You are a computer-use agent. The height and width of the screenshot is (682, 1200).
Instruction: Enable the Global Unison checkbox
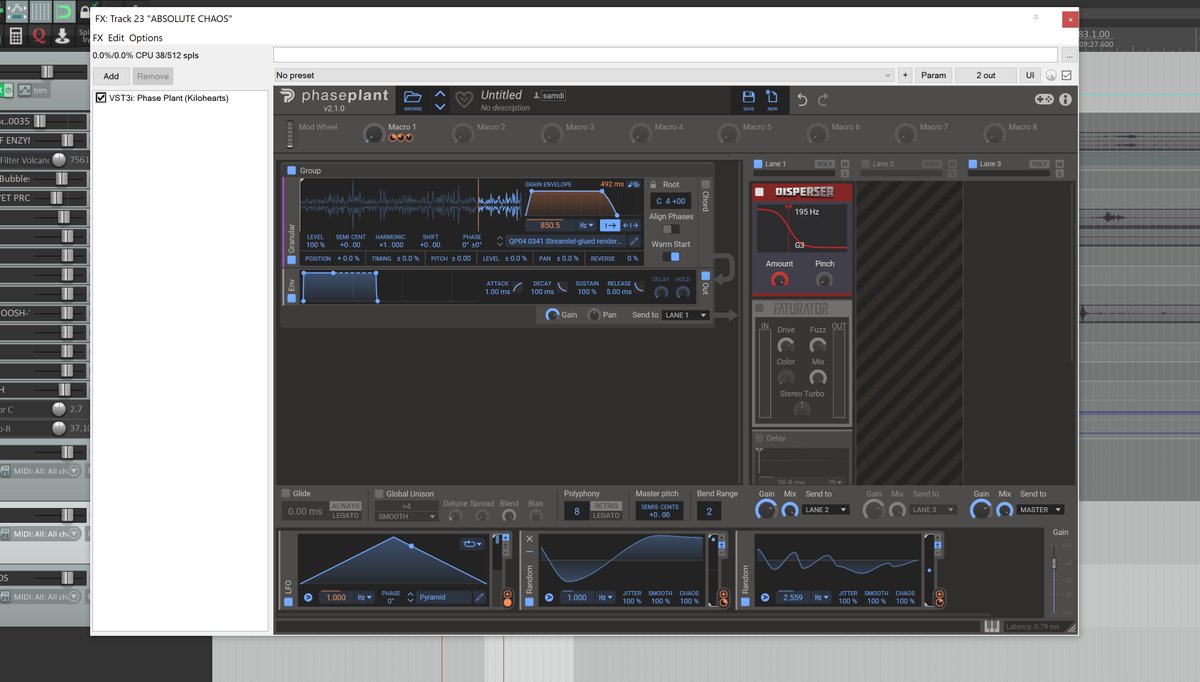pyautogui.click(x=378, y=493)
